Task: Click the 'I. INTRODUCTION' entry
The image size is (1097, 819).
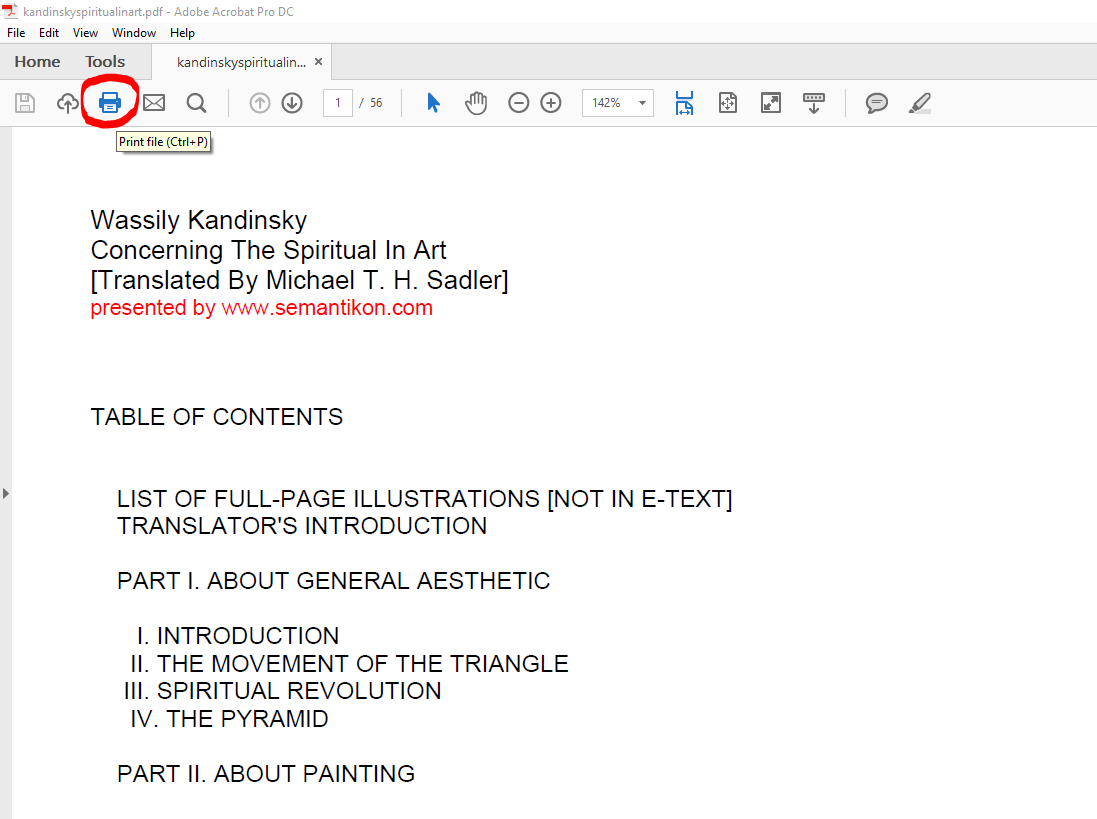Action: 238,636
